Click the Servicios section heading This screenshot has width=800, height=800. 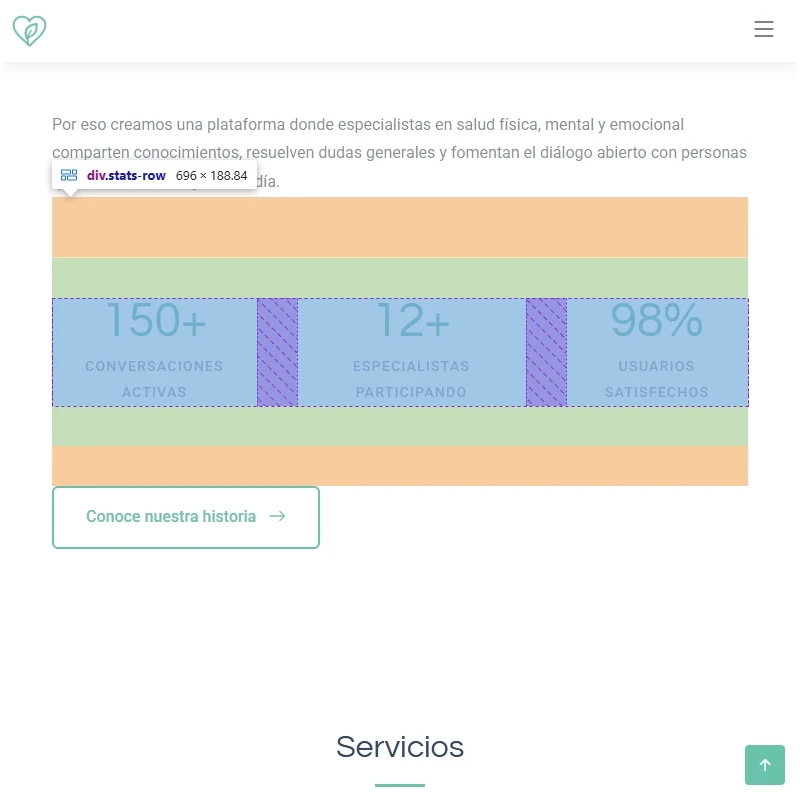pos(400,747)
